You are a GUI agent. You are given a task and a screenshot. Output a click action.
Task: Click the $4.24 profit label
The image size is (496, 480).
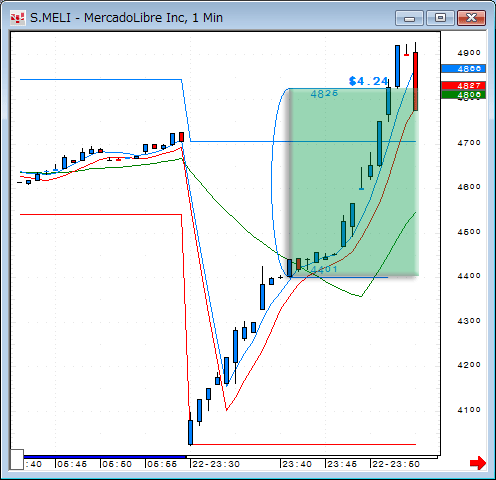coord(368,81)
